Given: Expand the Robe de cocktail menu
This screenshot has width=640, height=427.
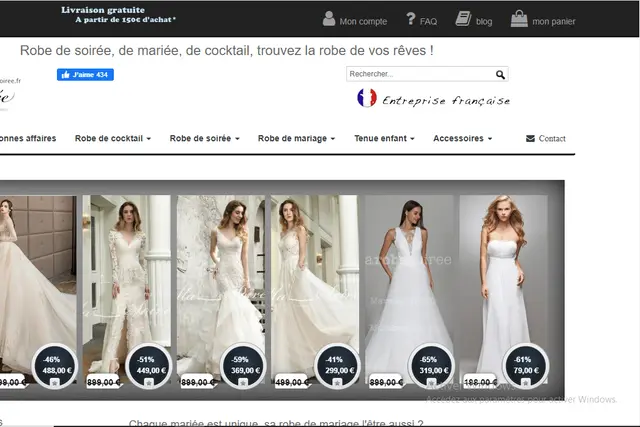Looking at the screenshot, I should pyautogui.click(x=113, y=138).
